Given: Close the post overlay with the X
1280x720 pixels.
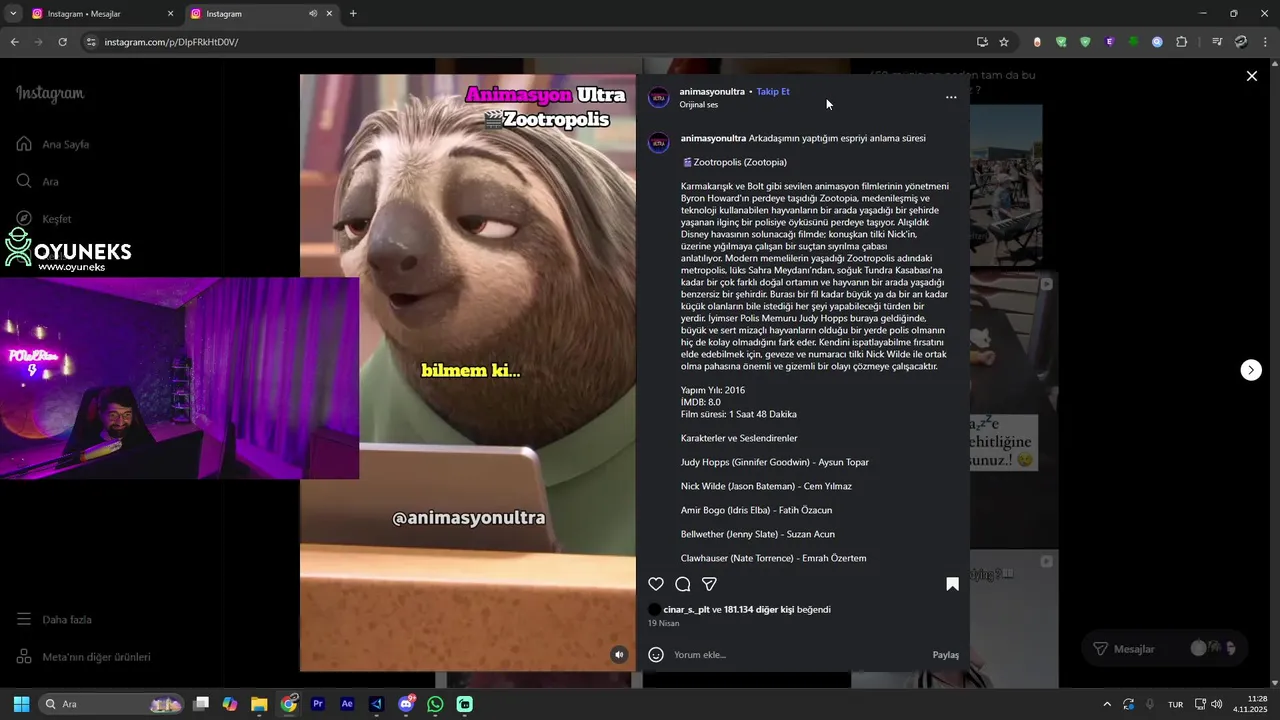Looking at the screenshot, I should pyautogui.click(x=1251, y=76).
